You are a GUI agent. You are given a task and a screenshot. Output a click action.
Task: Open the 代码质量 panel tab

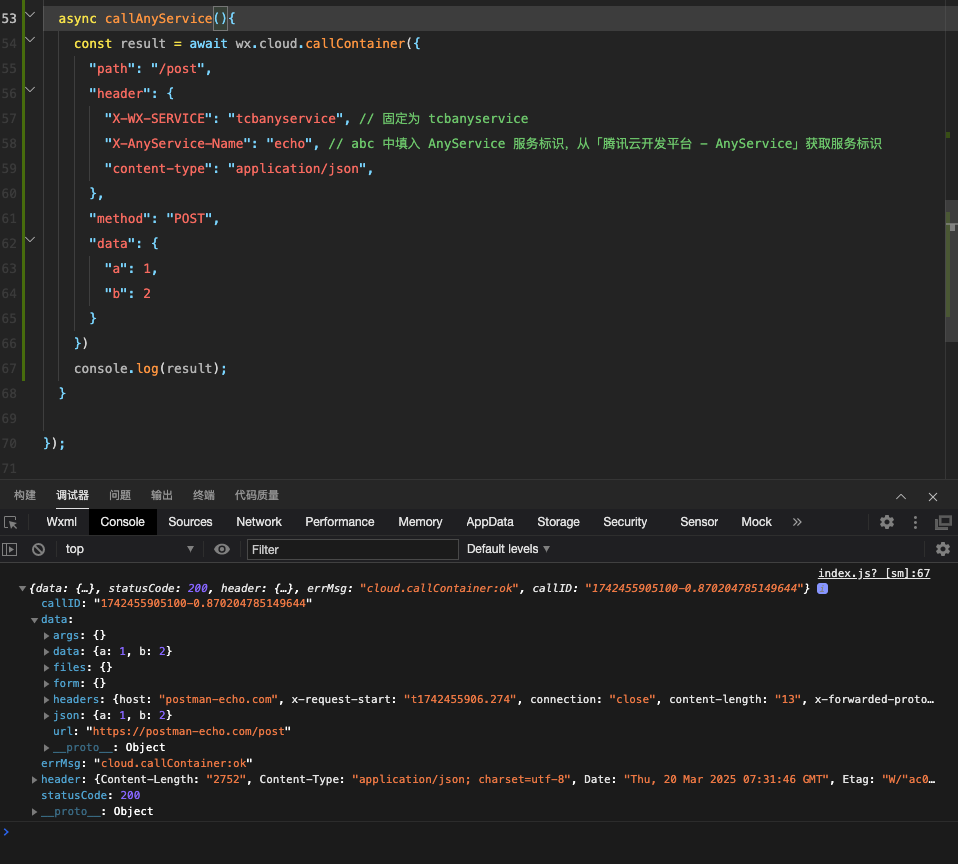click(257, 495)
